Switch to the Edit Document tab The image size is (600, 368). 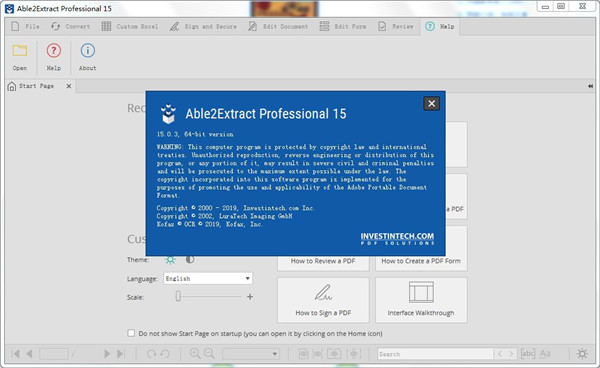coord(278,26)
